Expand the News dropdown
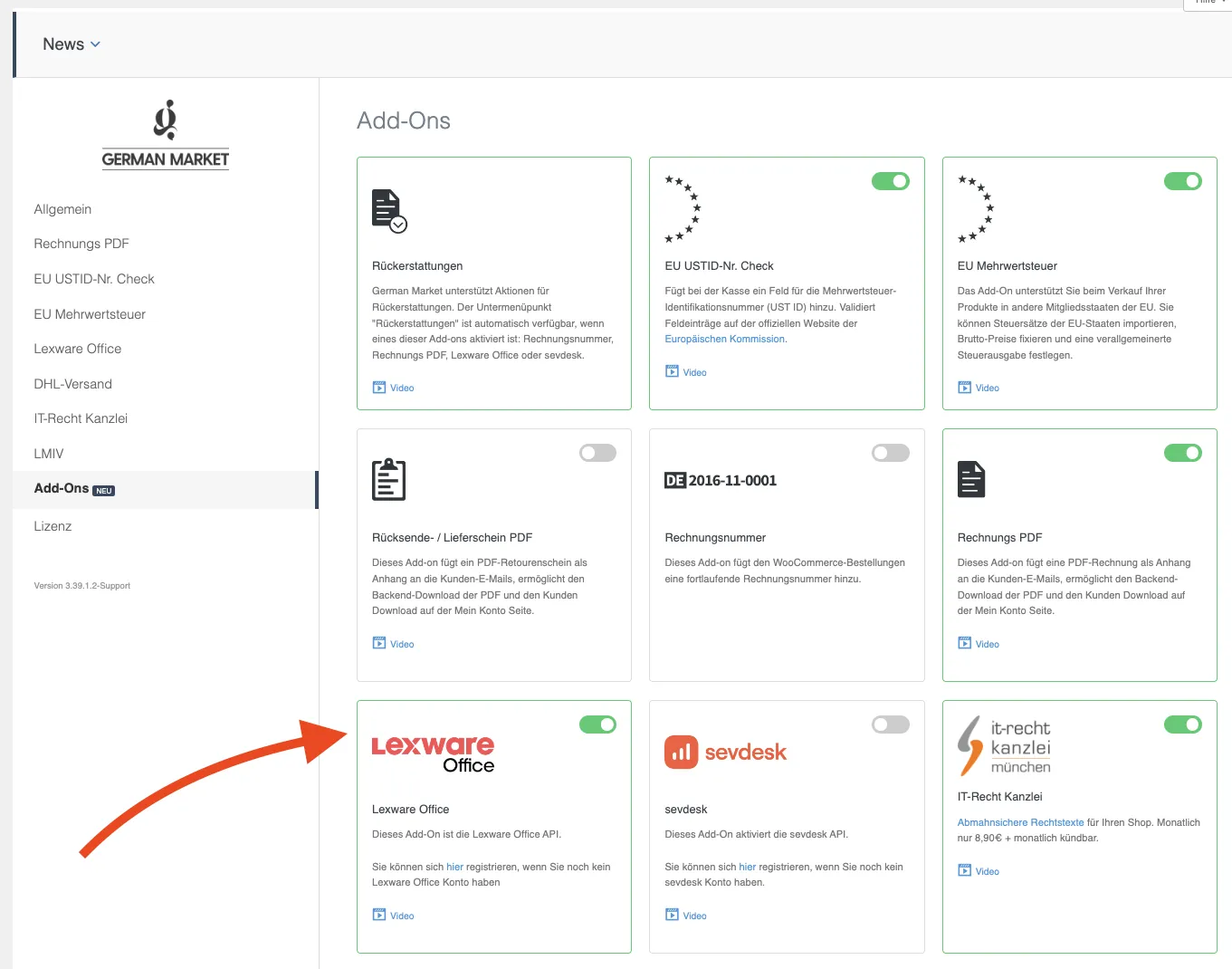Screen dimensions: 1232x969 pyautogui.click(x=72, y=44)
